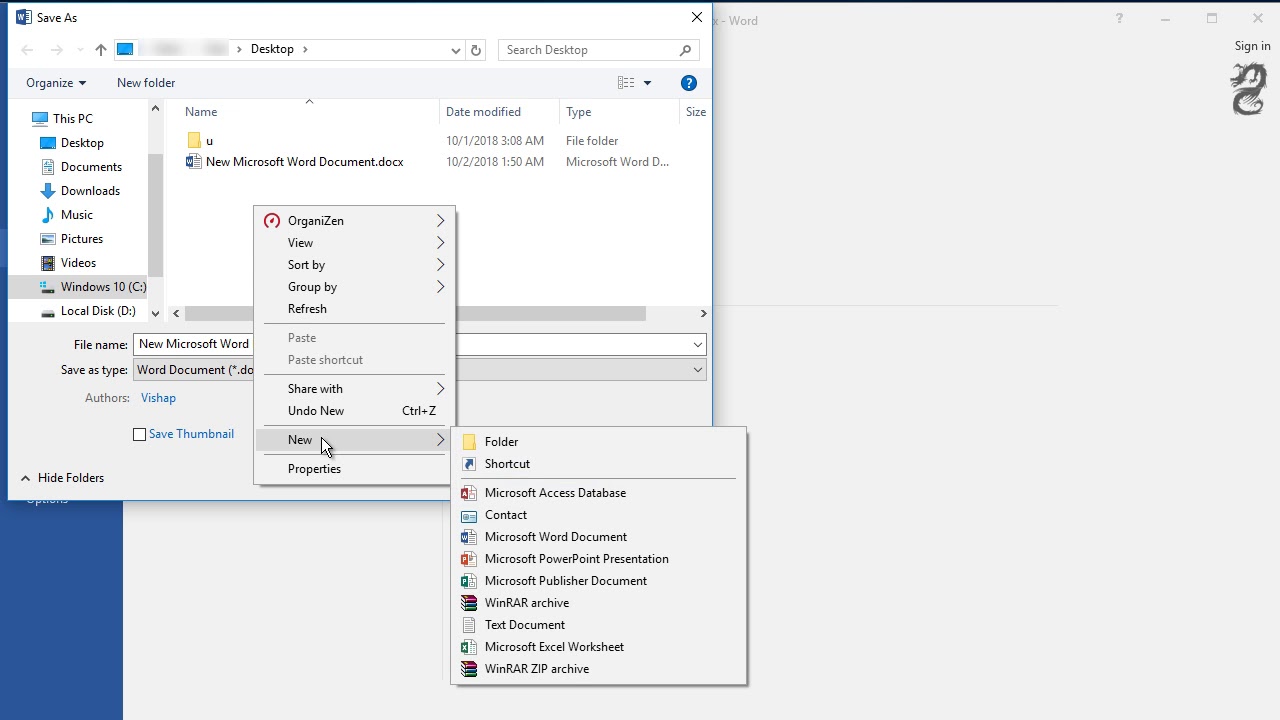Open the Save as type dropdown arrow
Viewport: 1280px width, 720px height.
pyautogui.click(x=697, y=370)
